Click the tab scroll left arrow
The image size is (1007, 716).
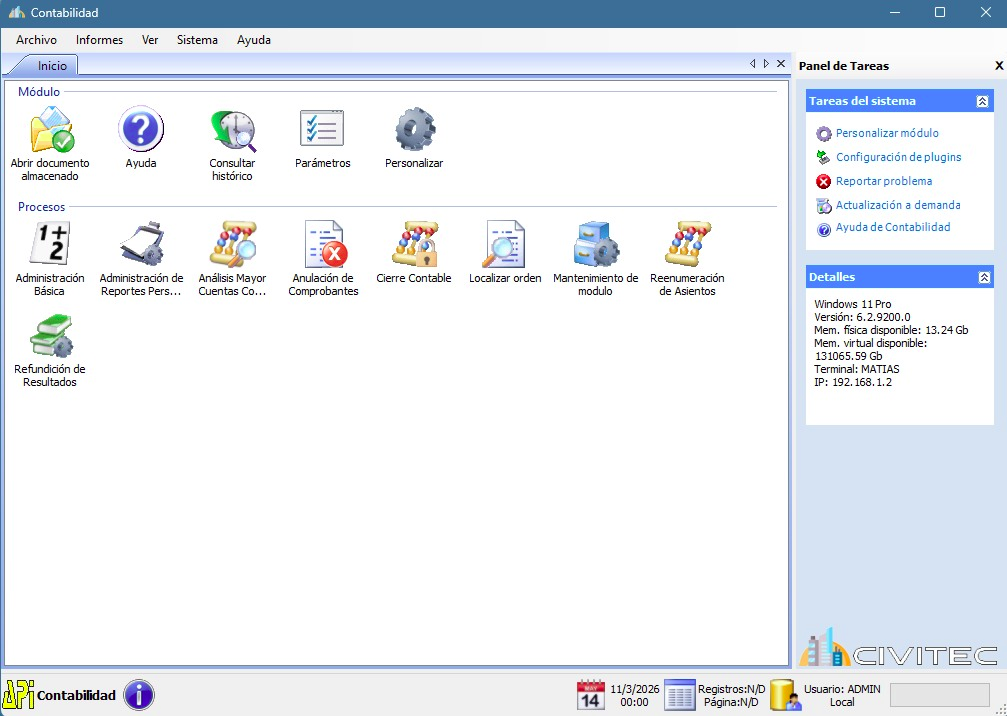pos(752,64)
